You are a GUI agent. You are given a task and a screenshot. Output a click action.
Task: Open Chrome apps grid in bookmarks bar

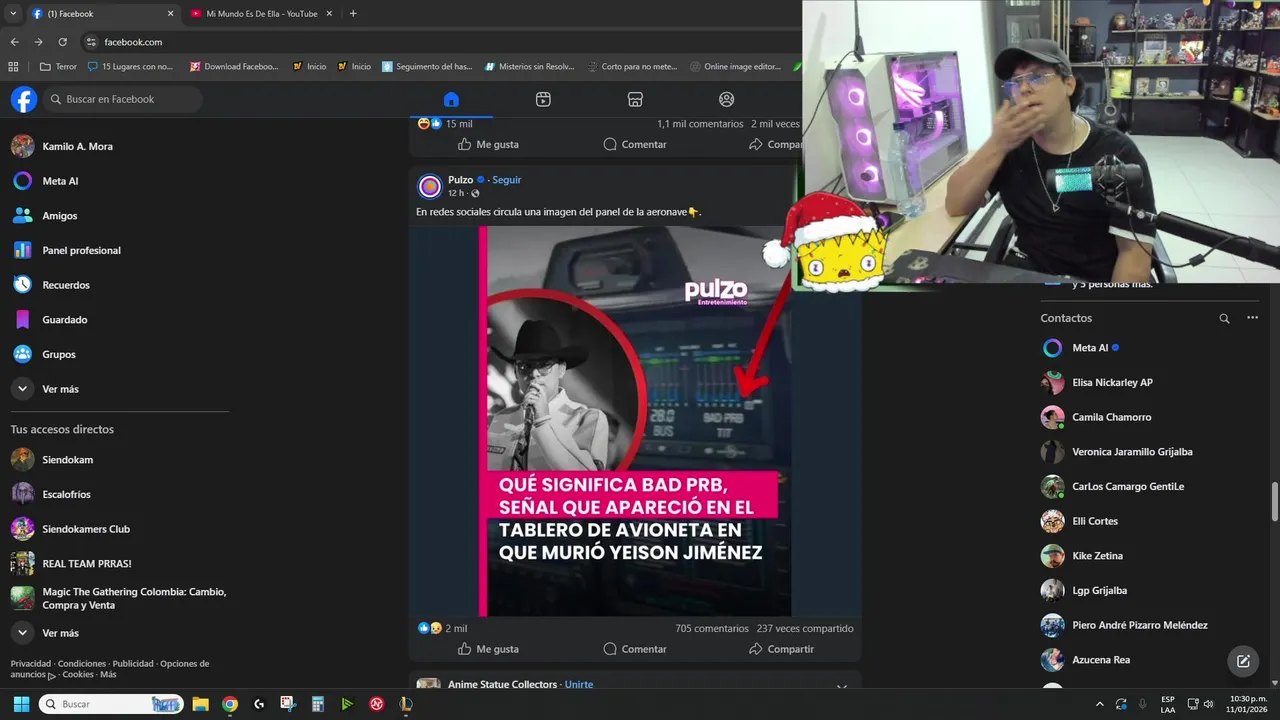click(13, 67)
